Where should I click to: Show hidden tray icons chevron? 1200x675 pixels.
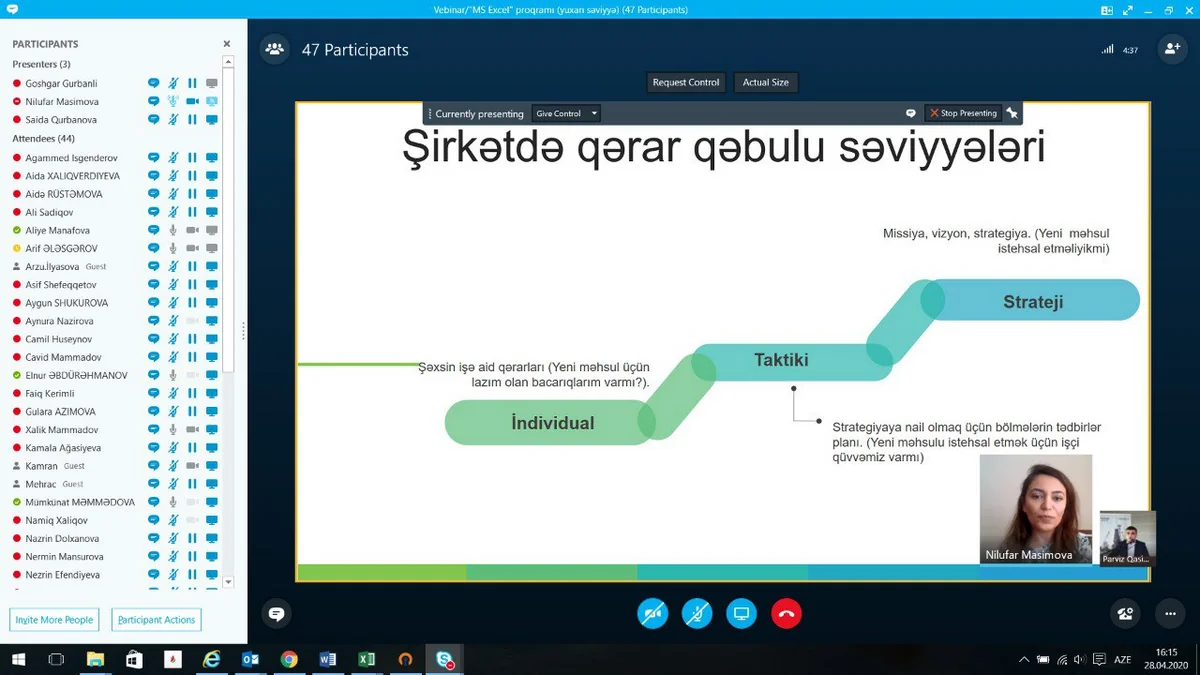pos(1024,660)
